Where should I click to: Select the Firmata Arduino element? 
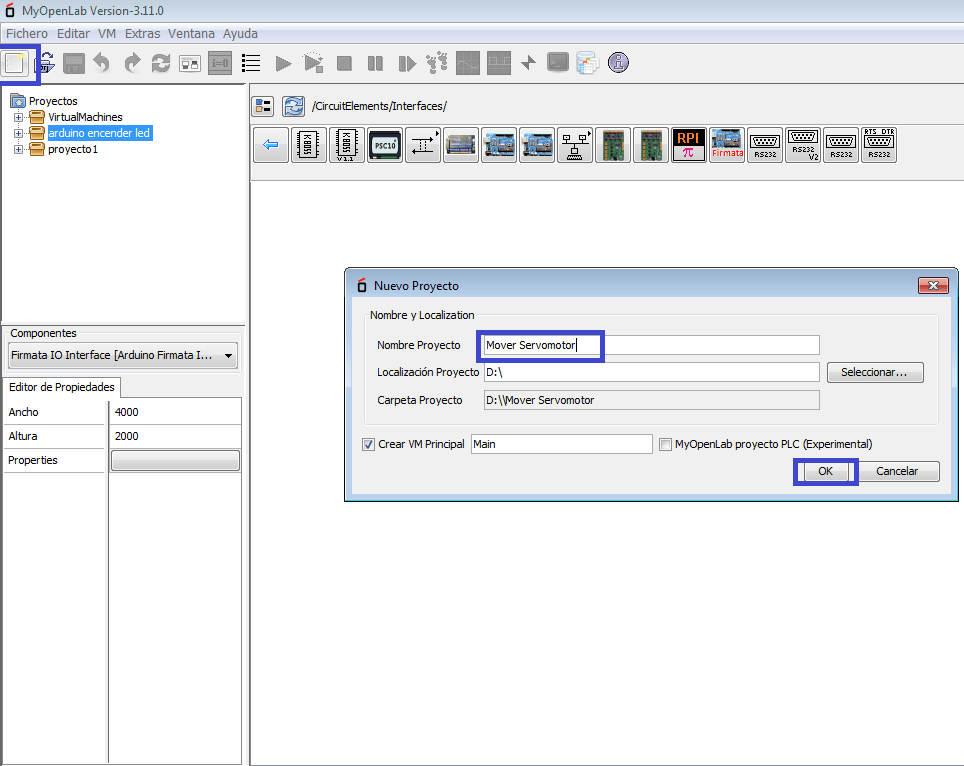(x=727, y=145)
